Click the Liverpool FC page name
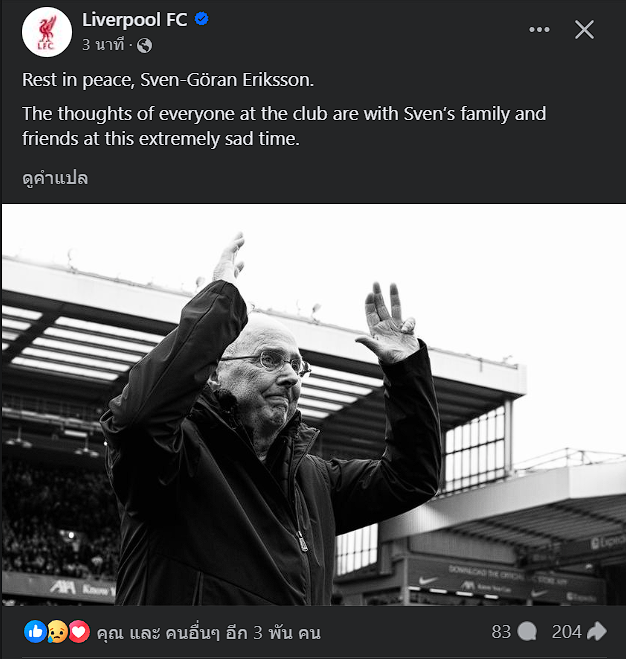Image resolution: width=626 pixels, height=659 pixels. coord(135,20)
